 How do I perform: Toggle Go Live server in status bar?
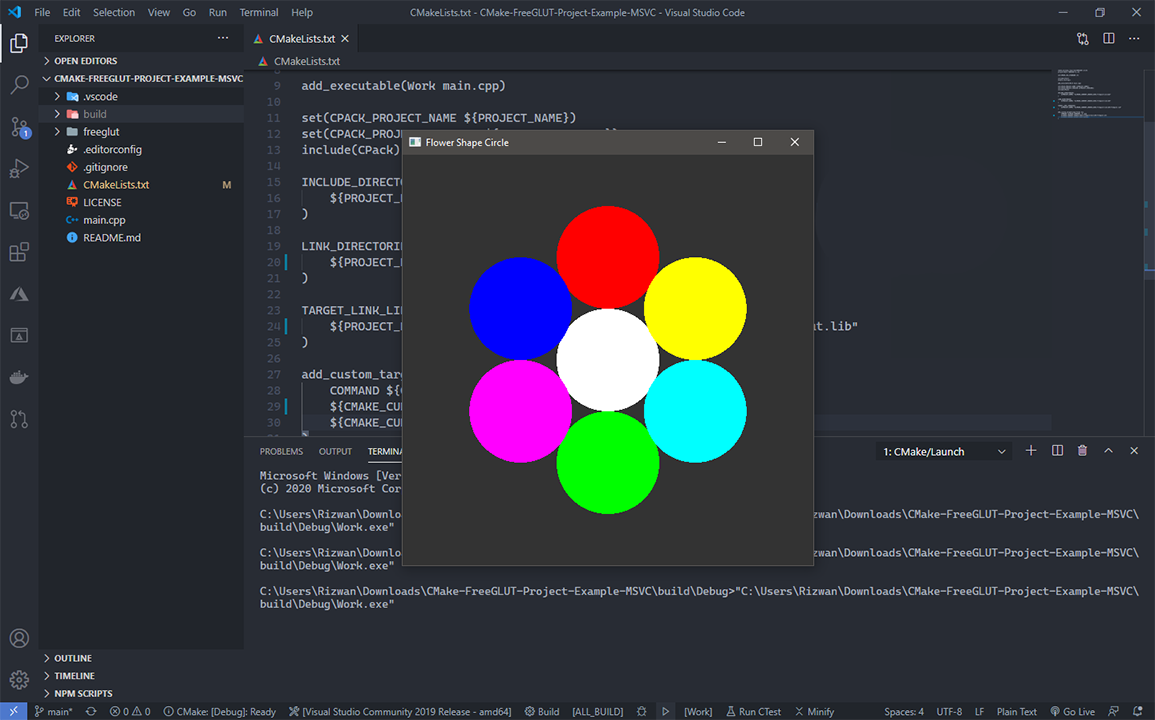pos(1071,712)
